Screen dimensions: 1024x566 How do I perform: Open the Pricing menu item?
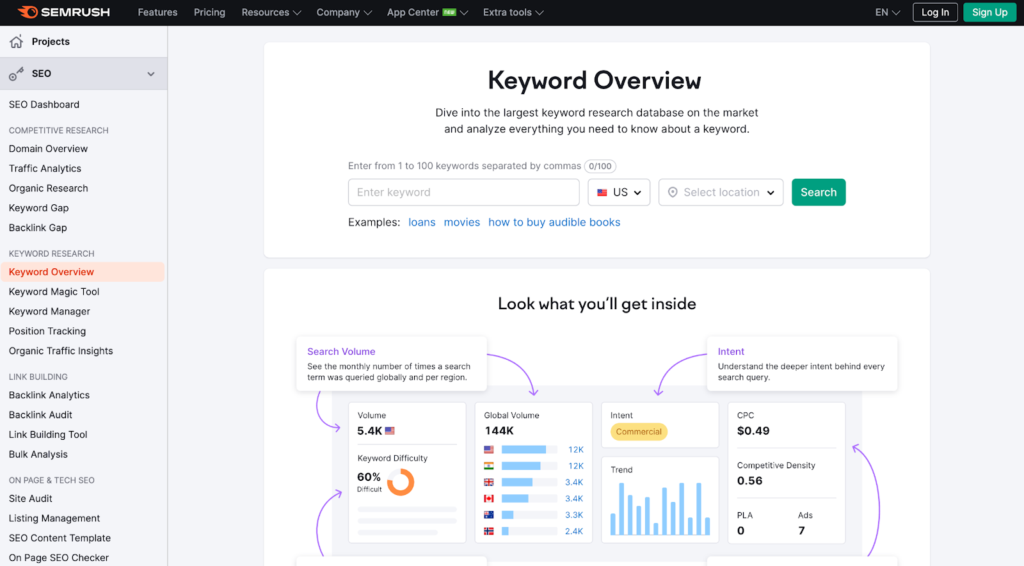tap(210, 12)
